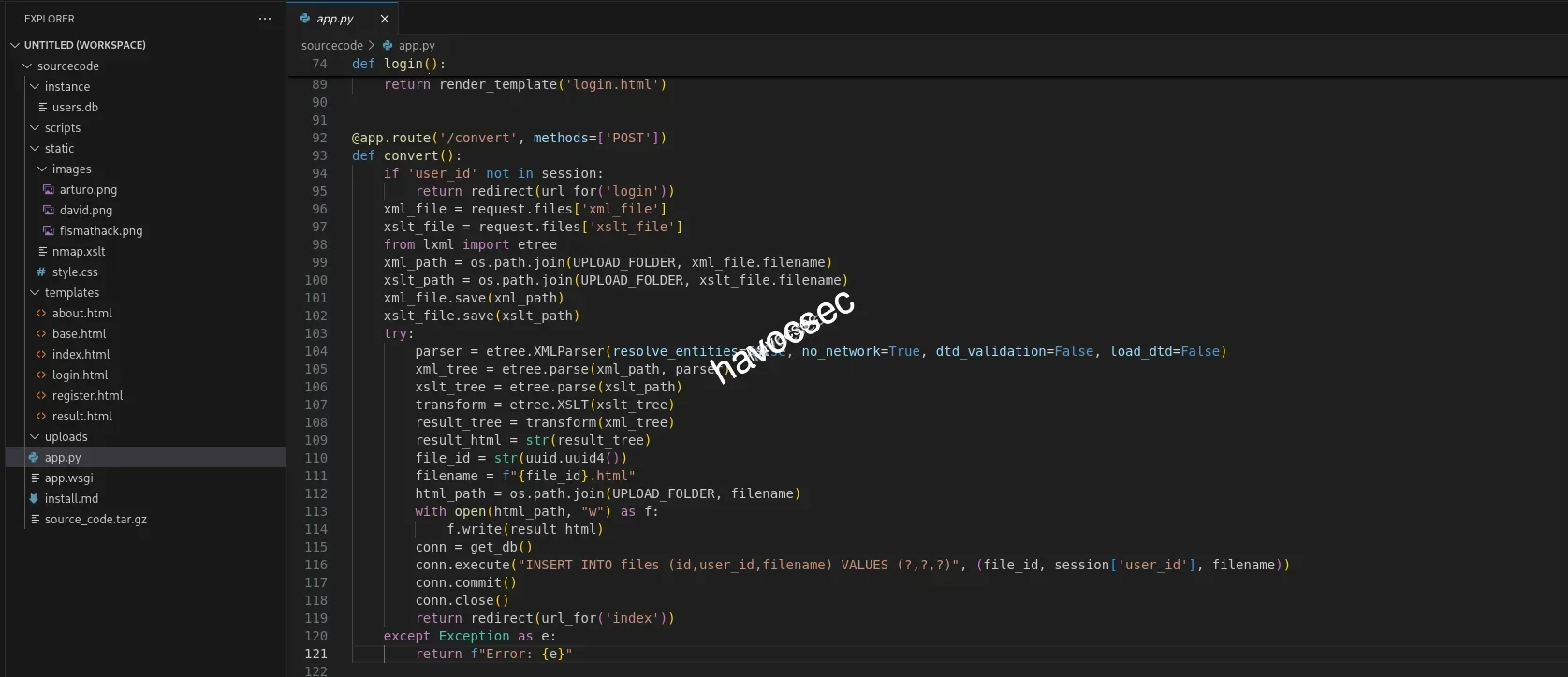
Task: Collapse the static folder chevron
Action: [x=35, y=149]
